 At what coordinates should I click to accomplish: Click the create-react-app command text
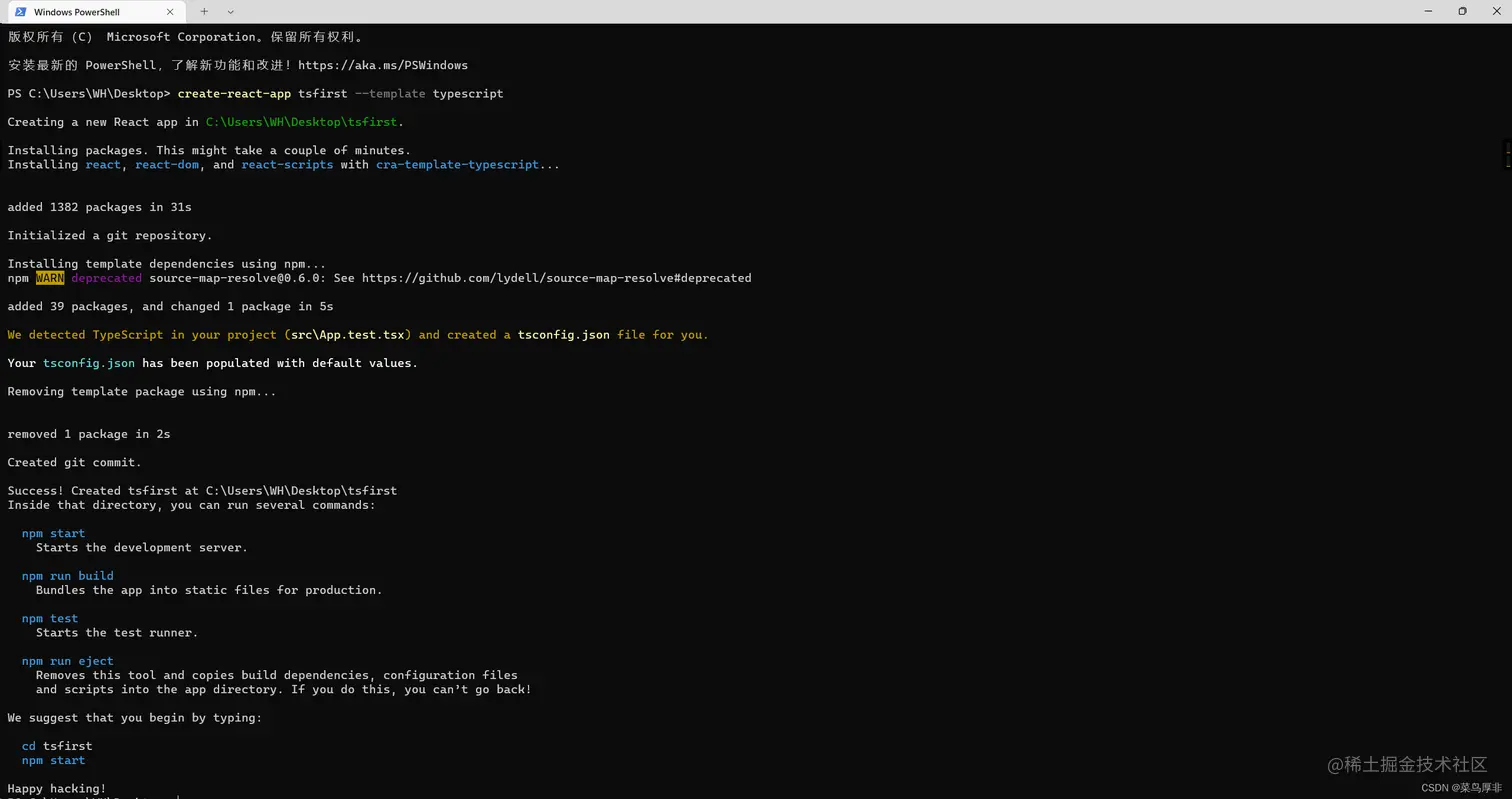coord(234,94)
